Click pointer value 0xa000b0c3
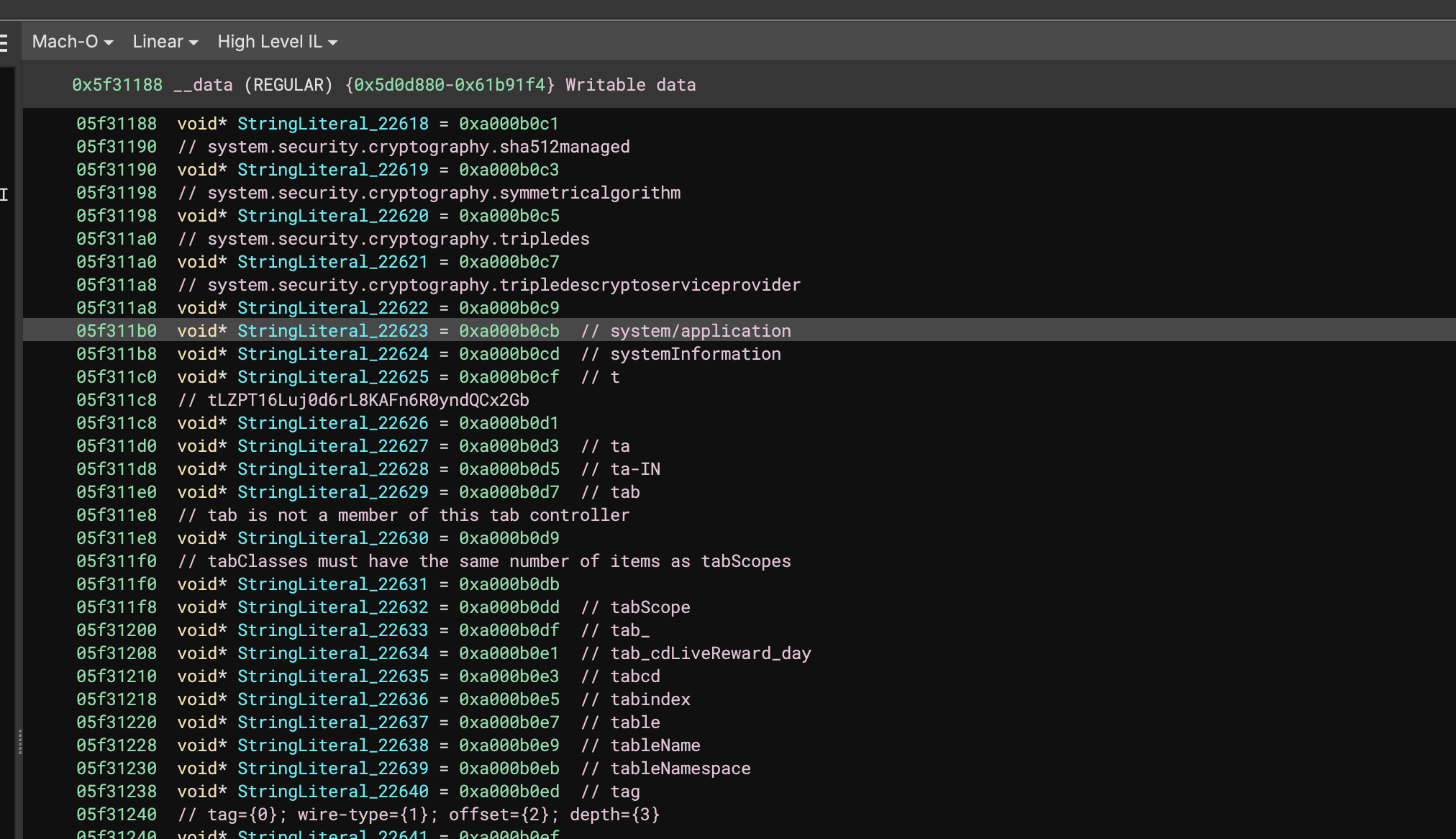1456x839 pixels. (509, 170)
